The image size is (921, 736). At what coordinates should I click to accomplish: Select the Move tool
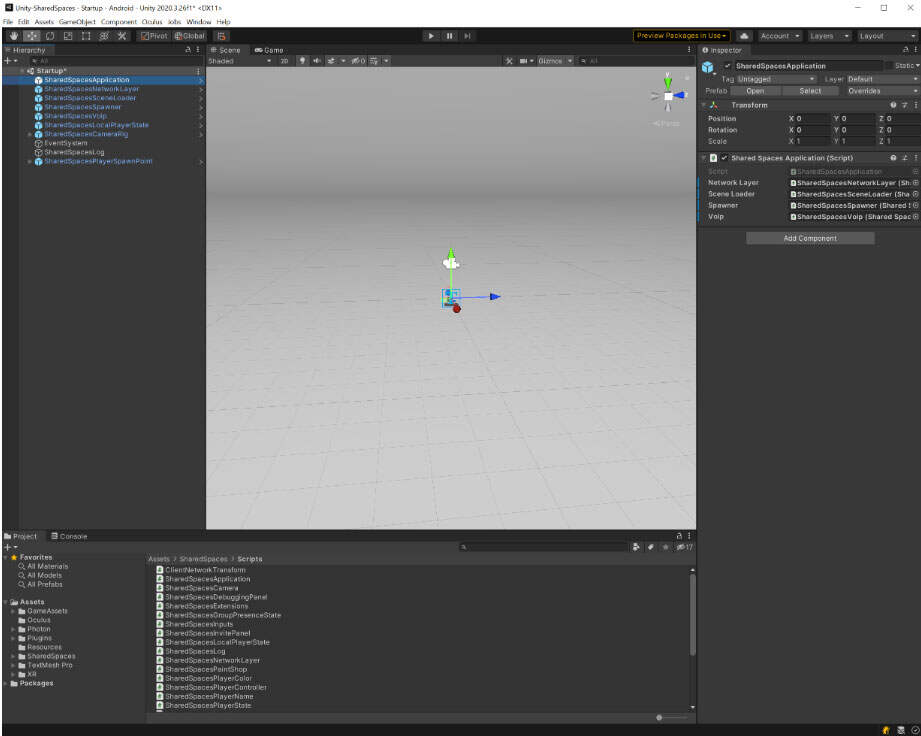(x=32, y=36)
